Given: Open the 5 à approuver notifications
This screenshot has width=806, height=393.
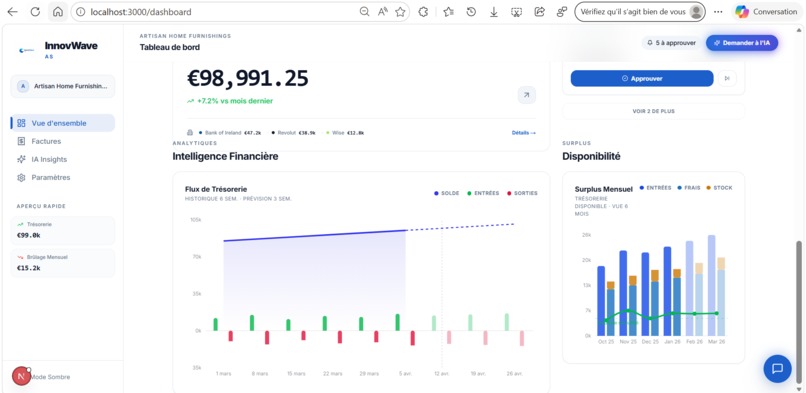Looking at the screenshot, I should coord(672,43).
